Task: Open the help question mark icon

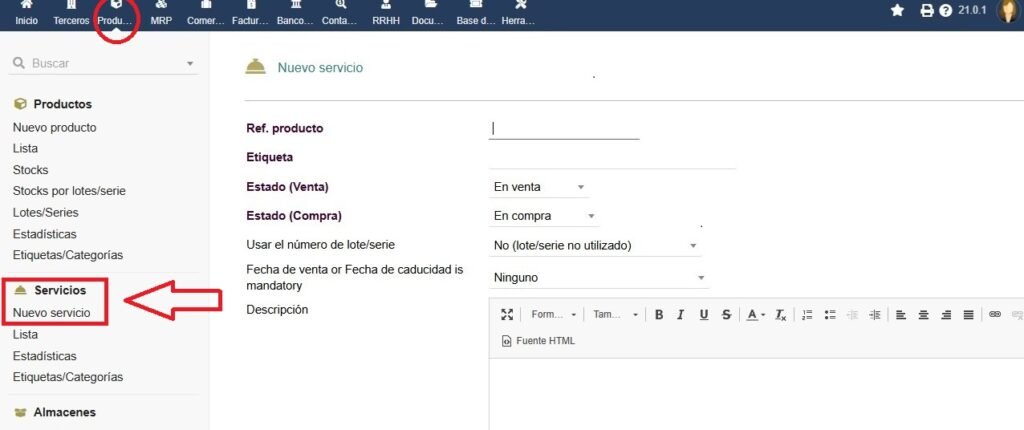Action: pos(945,11)
